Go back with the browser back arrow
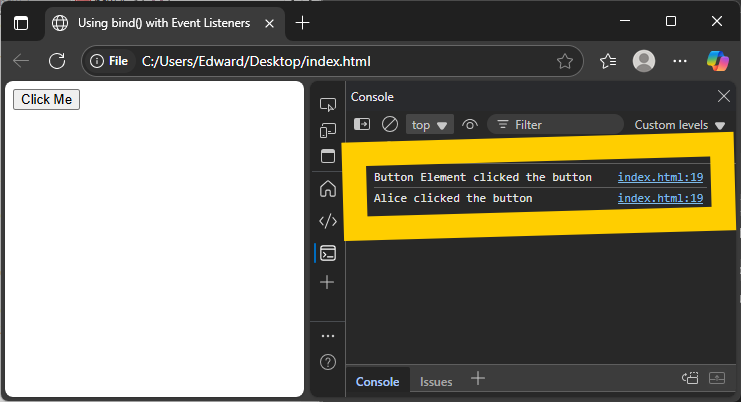741x402 pixels. [21, 61]
